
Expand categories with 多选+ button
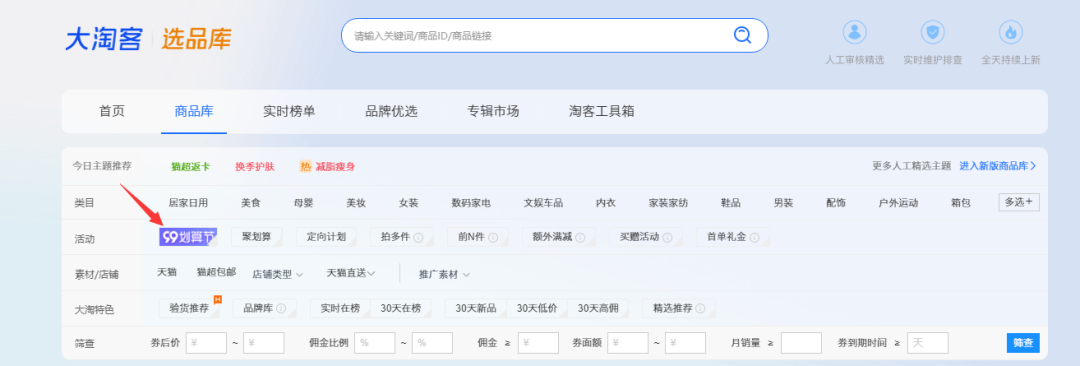[x=1019, y=202]
